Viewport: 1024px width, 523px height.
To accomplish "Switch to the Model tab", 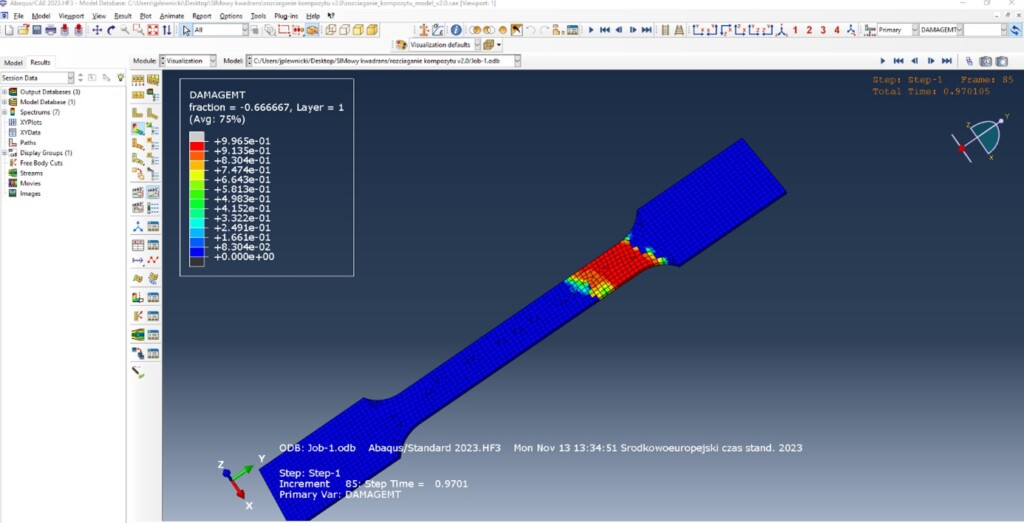I will pyautogui.click(x=13, y=62).
